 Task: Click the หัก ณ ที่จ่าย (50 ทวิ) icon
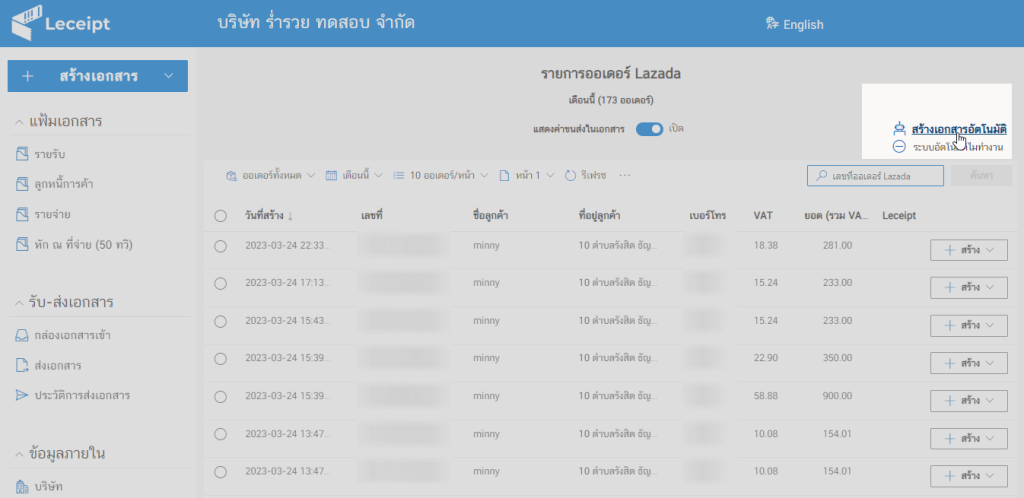22,244
